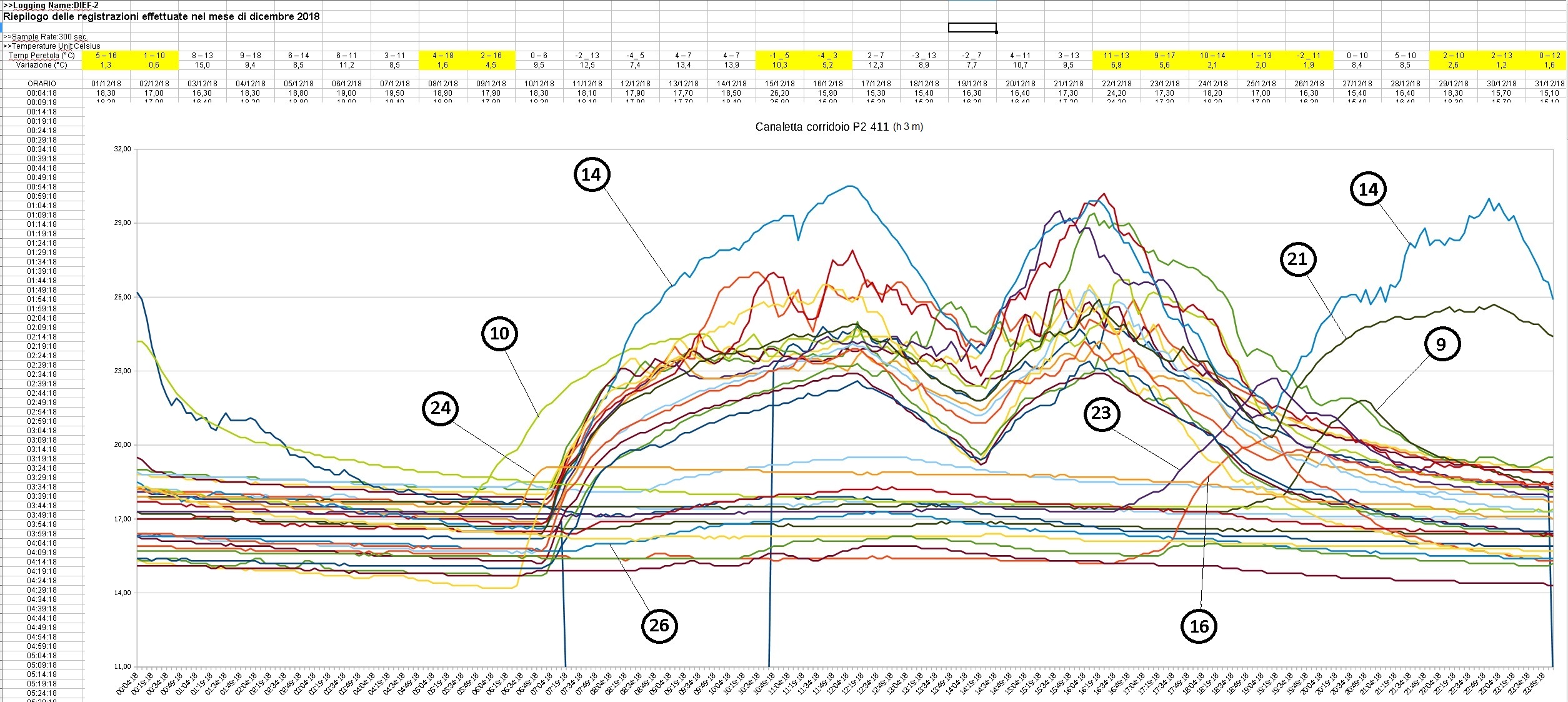Select the 03:59:18 time cell
This screenshot has width=1568, height=702.
41,533
